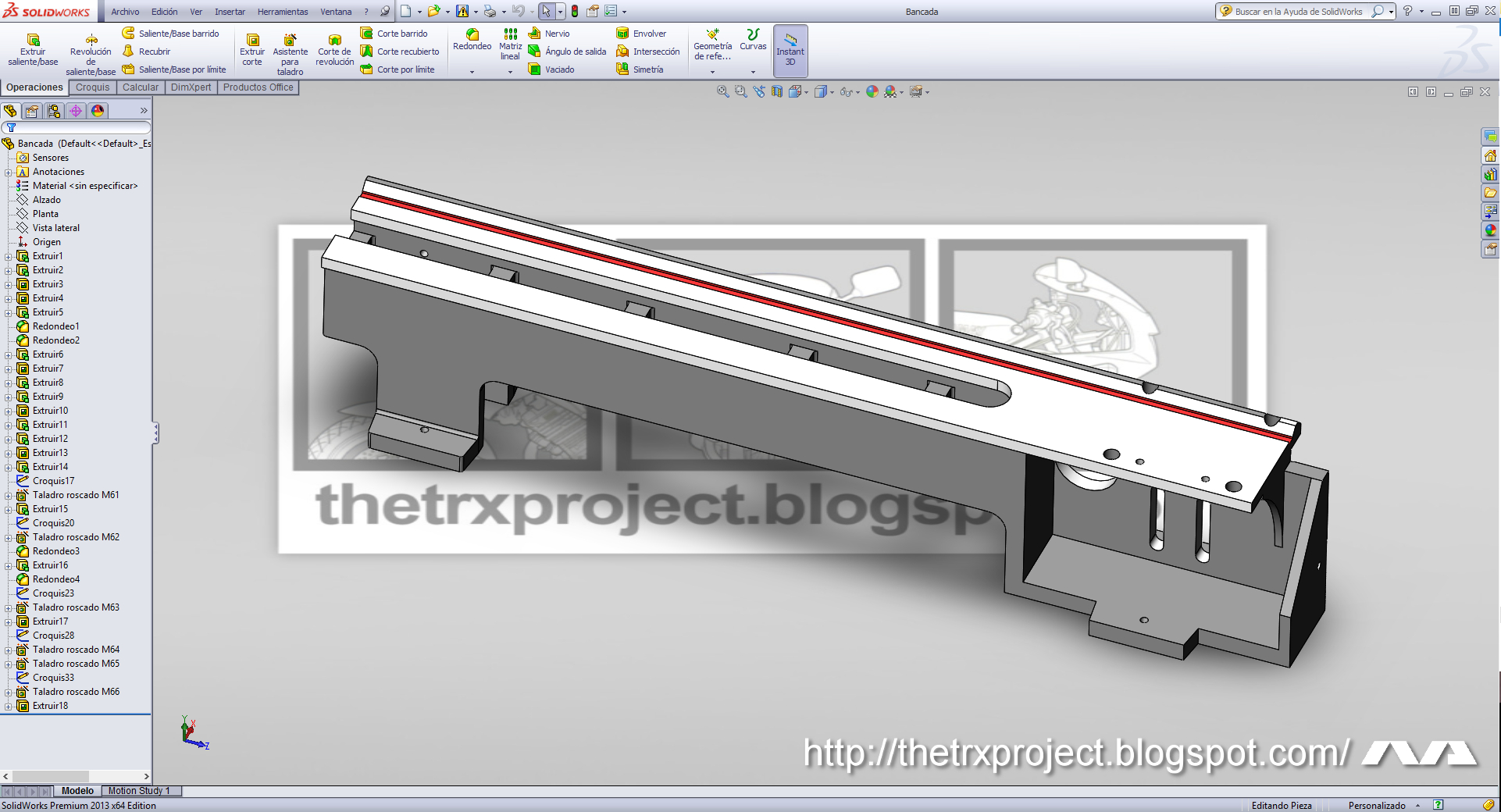Expand the feature tree panel chevron

[x=144, y=111]
